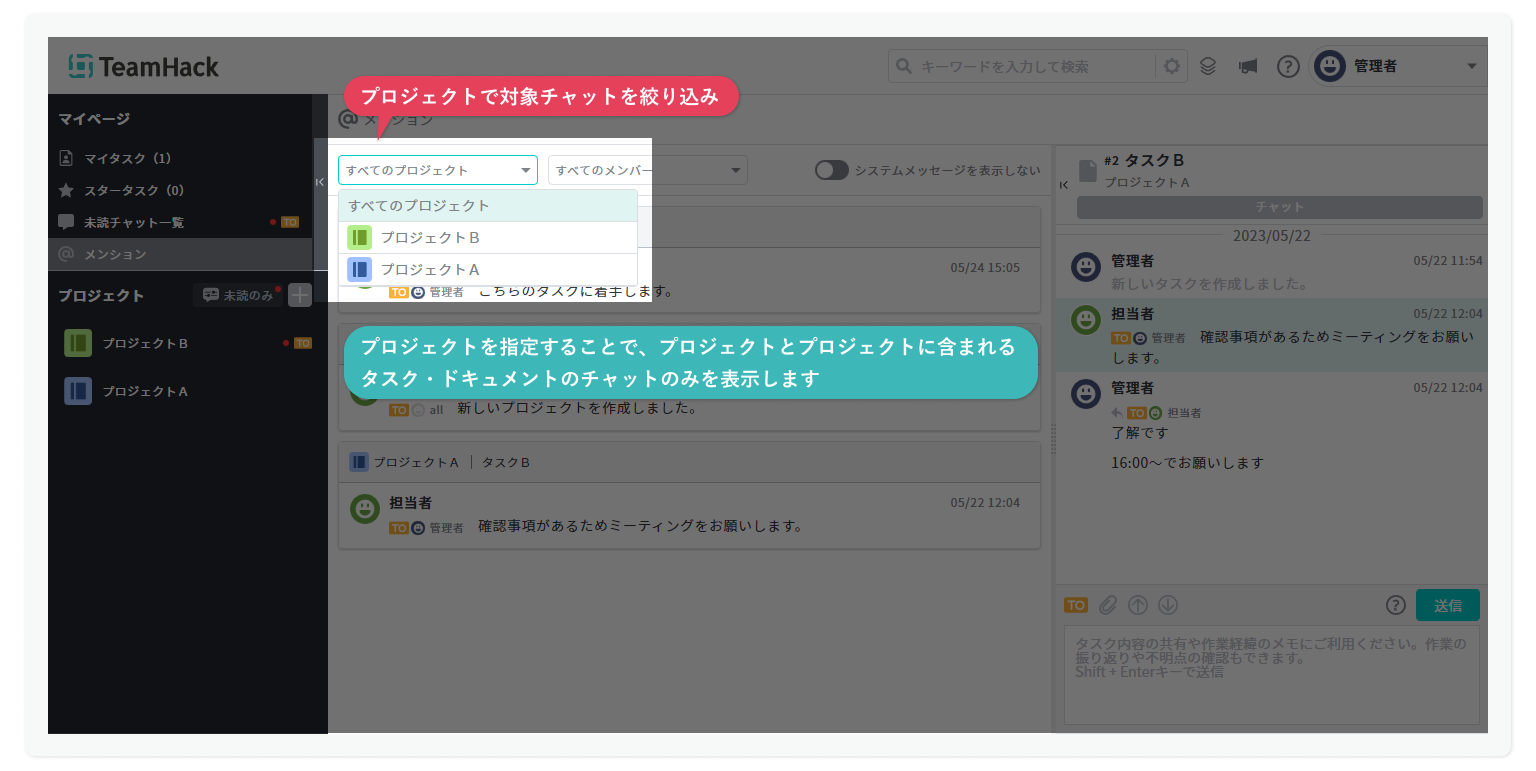Click the circled down-arrow icon in chat toolbar
1536x771 pixels.
[1167, 605]
